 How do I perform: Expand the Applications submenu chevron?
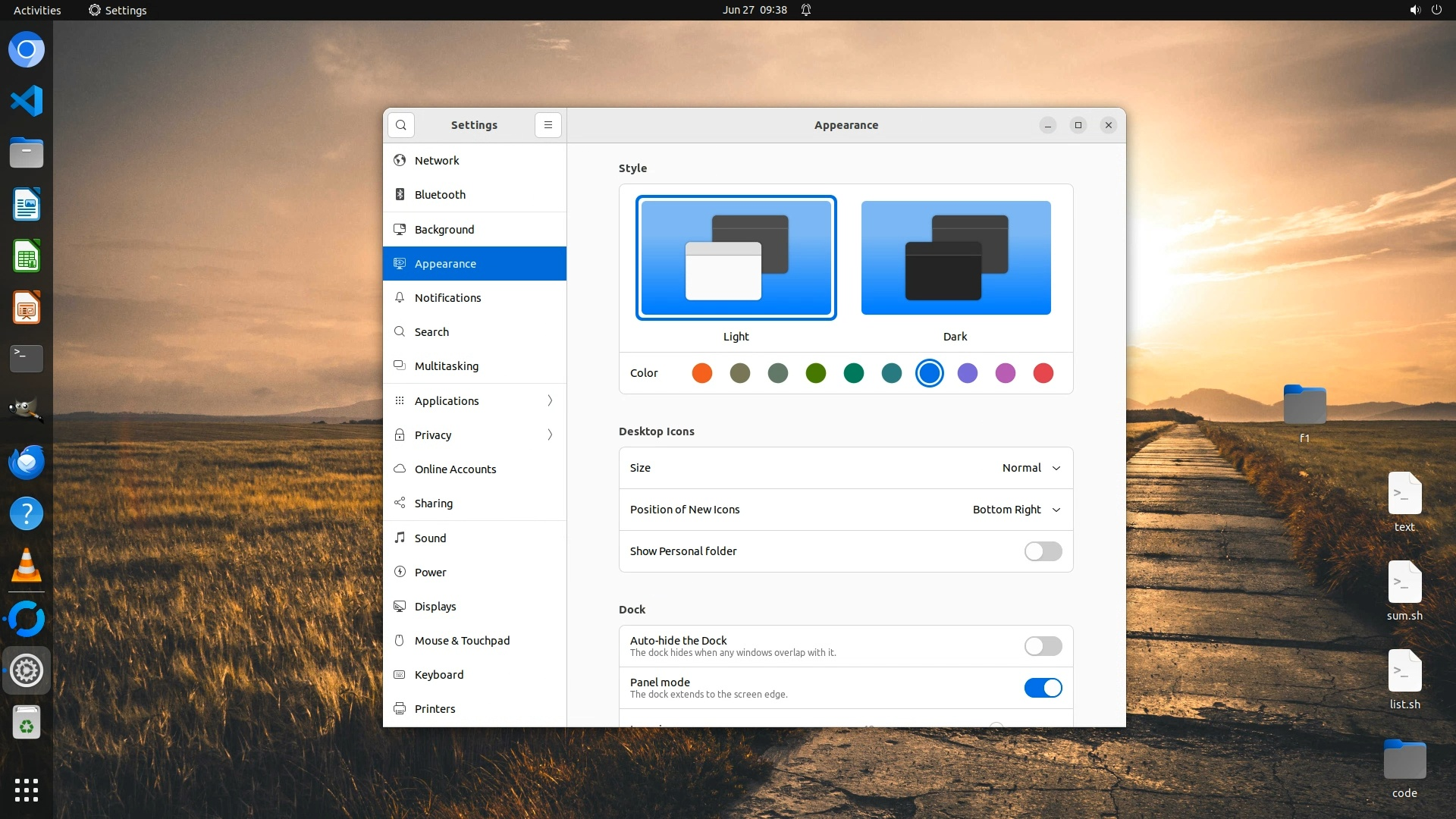pyautogui.click(x=550, y=401)
